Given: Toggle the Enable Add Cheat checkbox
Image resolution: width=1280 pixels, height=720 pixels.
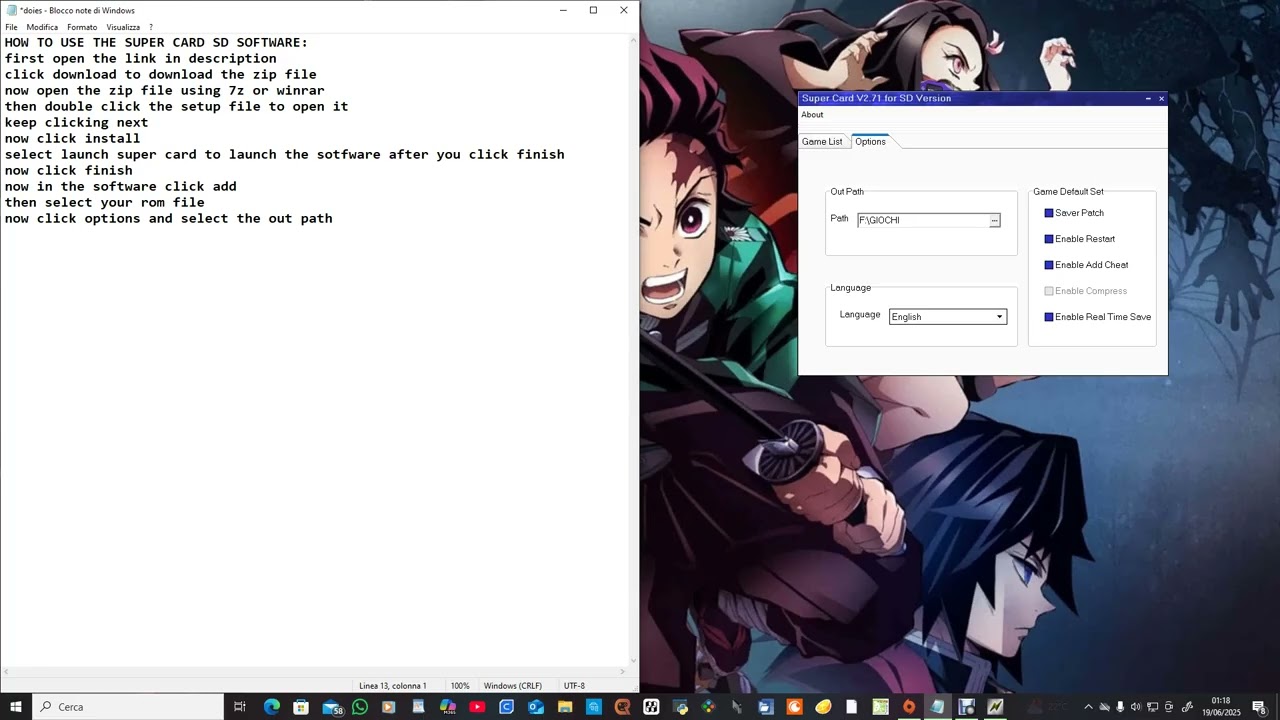Looking at the screenshot, I should tap(1049, 265).
